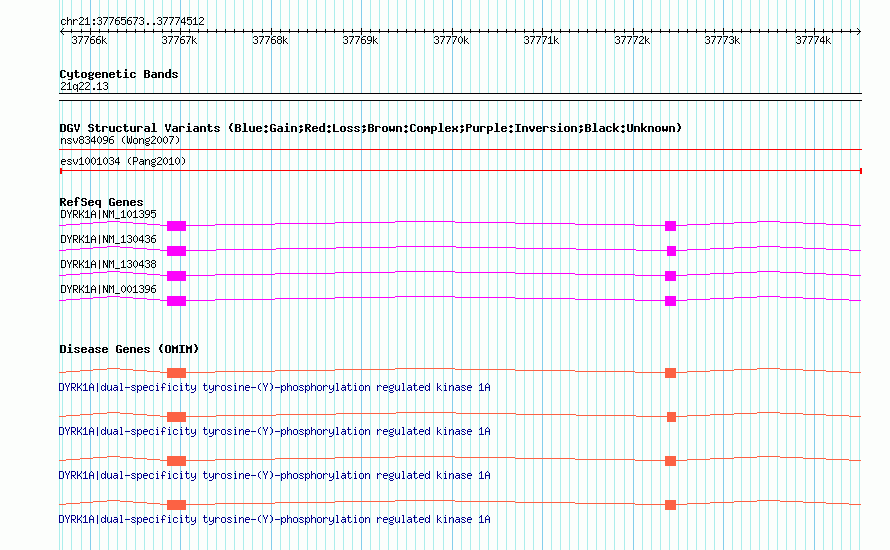The height and width of the screenshot is (550, 890).
Task: Open the DYRK1A|NM_130438 transcript label
Action: (108, 264)
